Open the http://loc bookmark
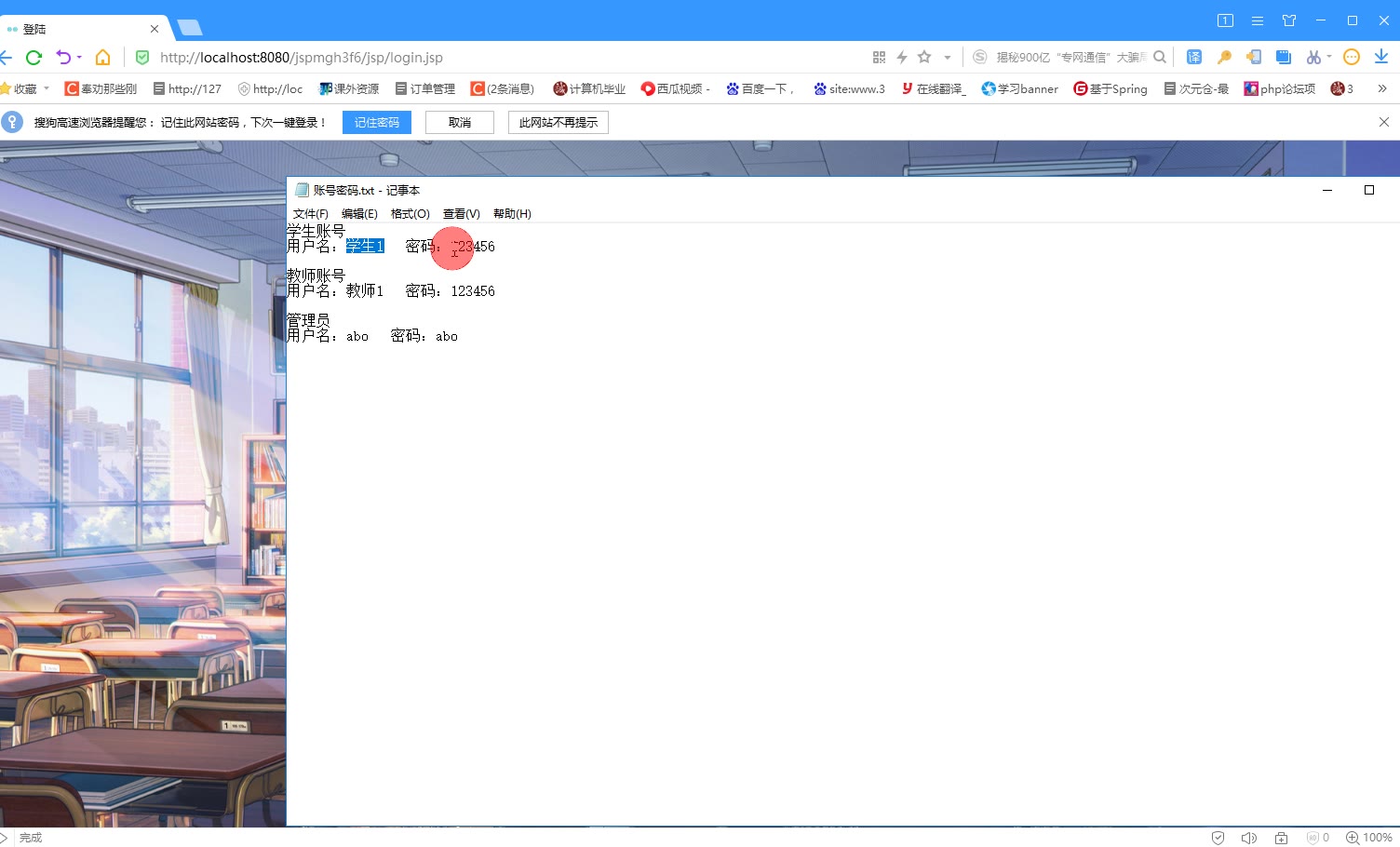Image resolution: width=1400 pixels, height=847 pixels. (x=270, y=89)
